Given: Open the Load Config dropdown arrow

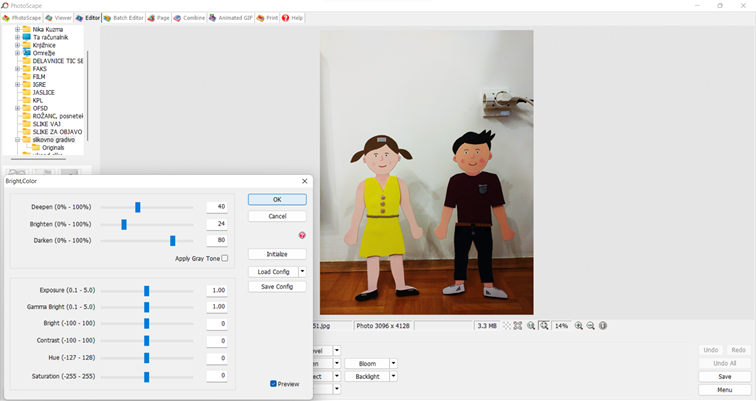Looking at the screenshot, I should [x=302, y=271].
